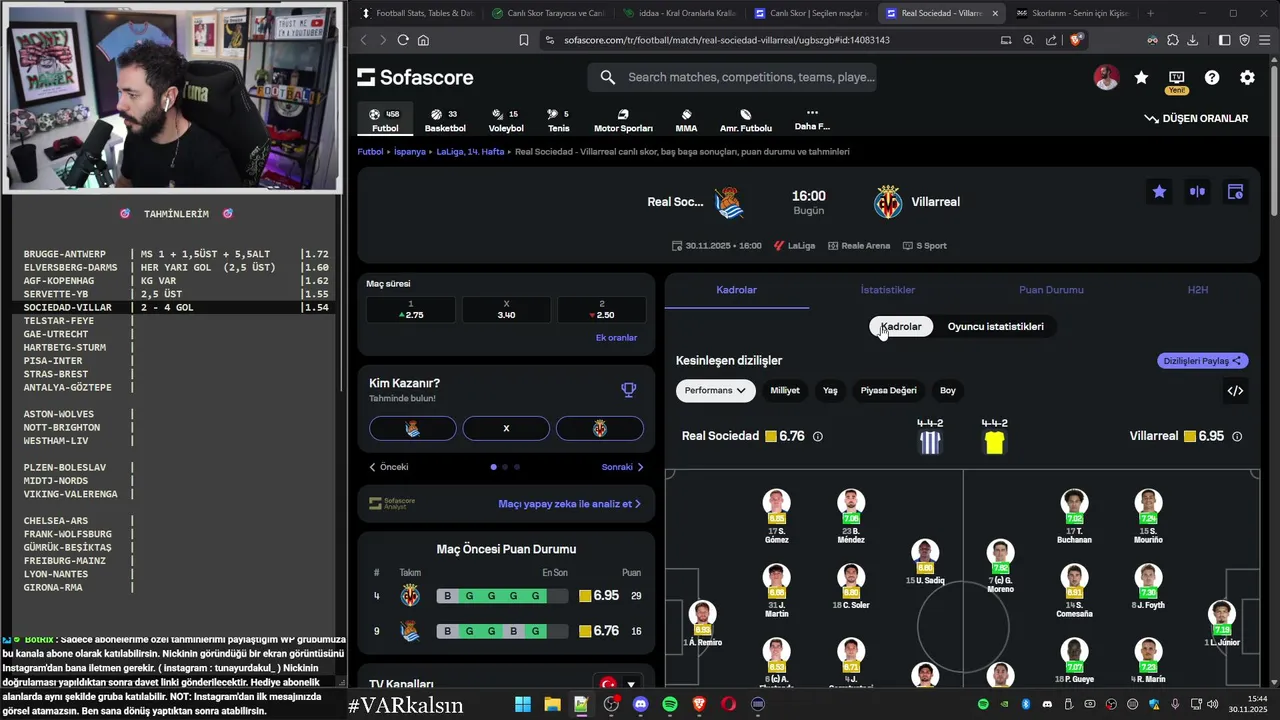This screenshot has height=720, width=1280.
Task: Select Boy lineup filter
Action: (x=948, y=391)
